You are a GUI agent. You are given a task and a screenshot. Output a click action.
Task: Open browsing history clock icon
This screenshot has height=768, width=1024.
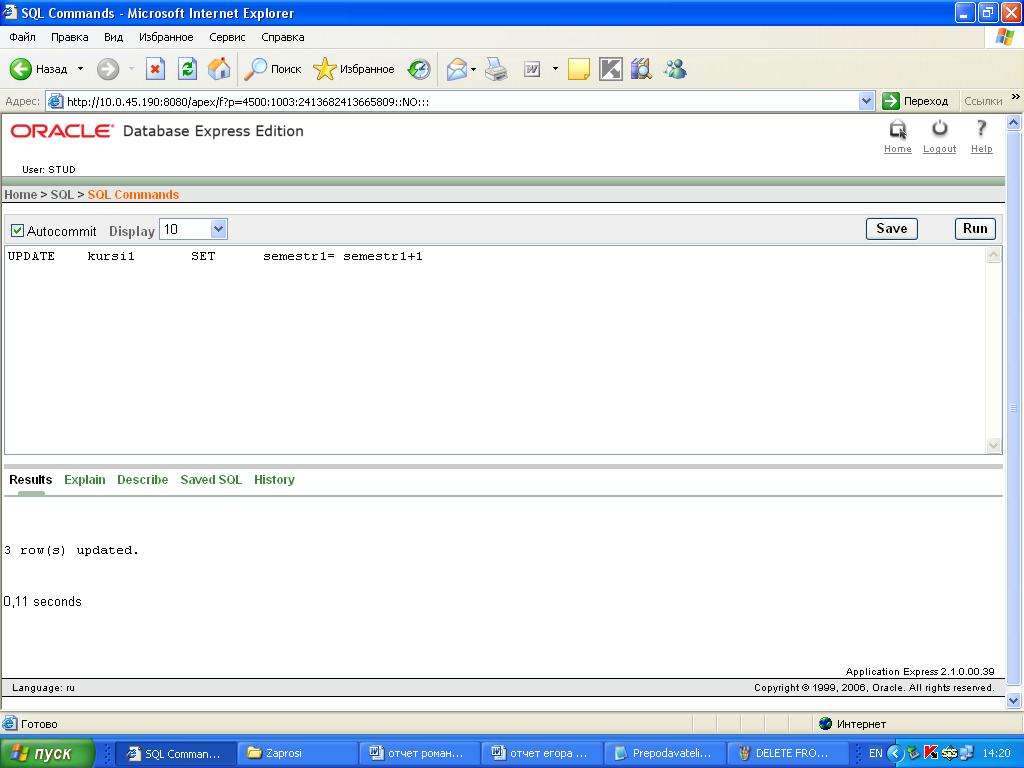click(419, 69)
